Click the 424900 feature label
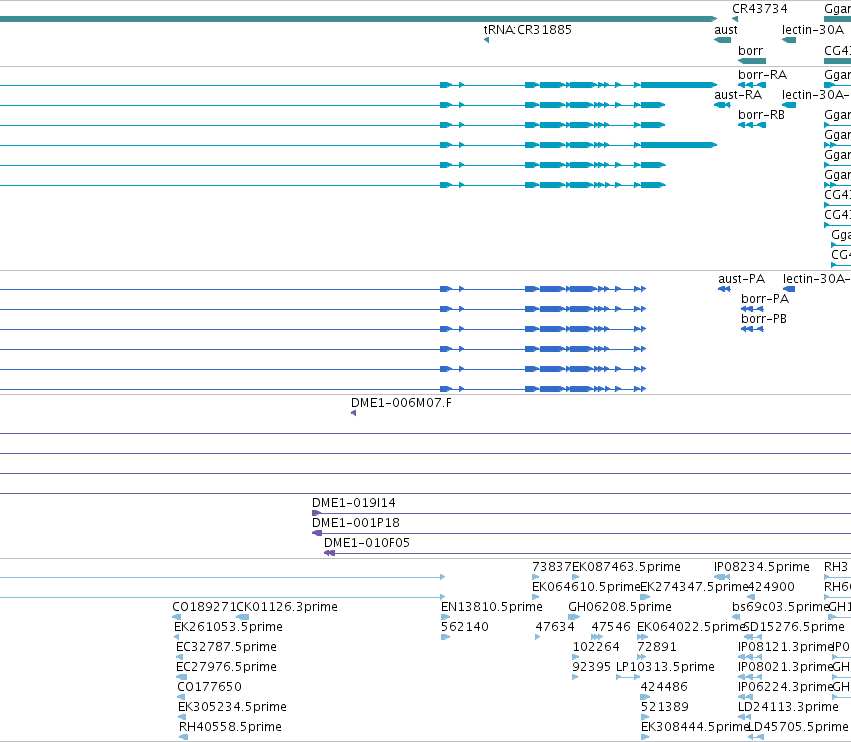851x742 pixels. (x=771, y=587)
